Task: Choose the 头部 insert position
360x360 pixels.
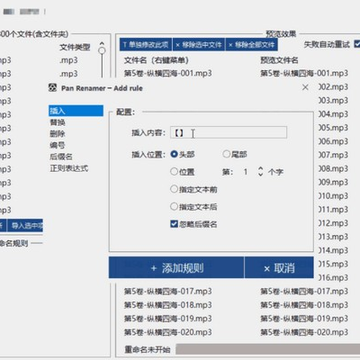Action: [x=183, y=154]
